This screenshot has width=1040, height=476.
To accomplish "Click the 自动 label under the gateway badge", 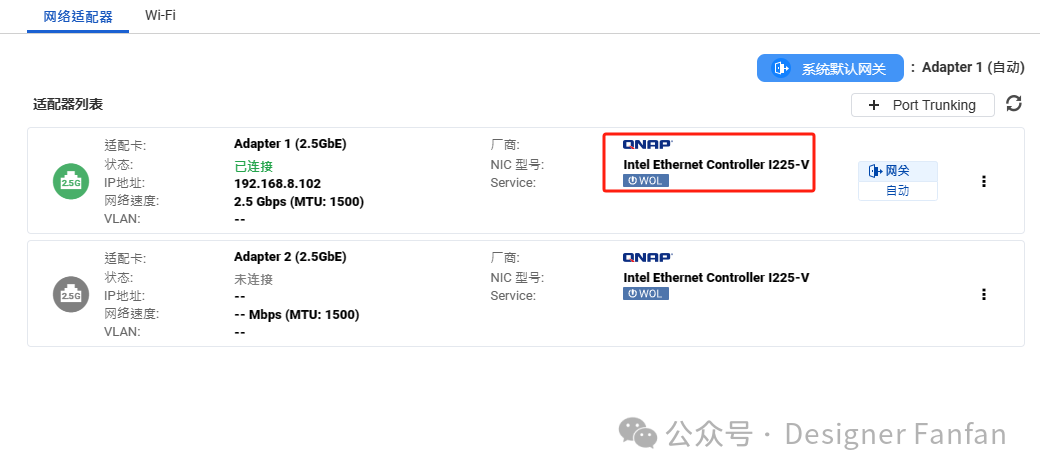I will 897,191.
